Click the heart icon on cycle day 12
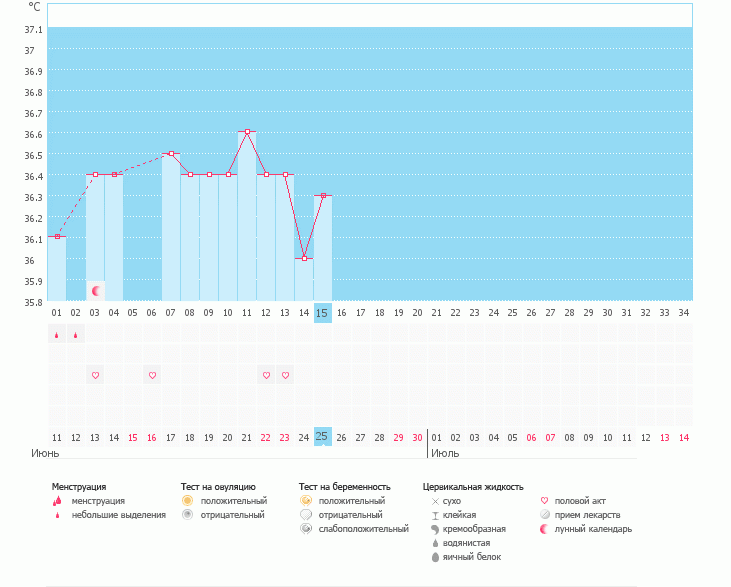Screen dimensions: 731x587 click(266, 376)
